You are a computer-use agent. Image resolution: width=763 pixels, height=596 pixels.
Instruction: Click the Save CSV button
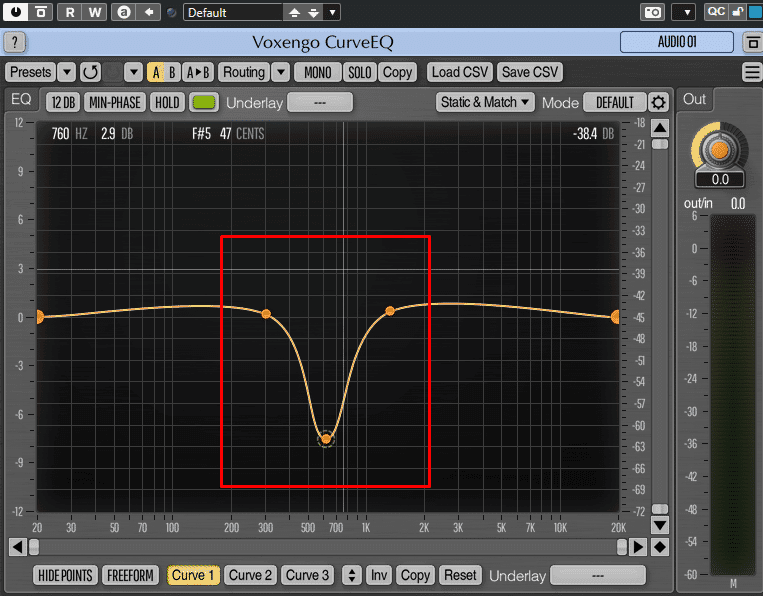click(x=530, y=72)
